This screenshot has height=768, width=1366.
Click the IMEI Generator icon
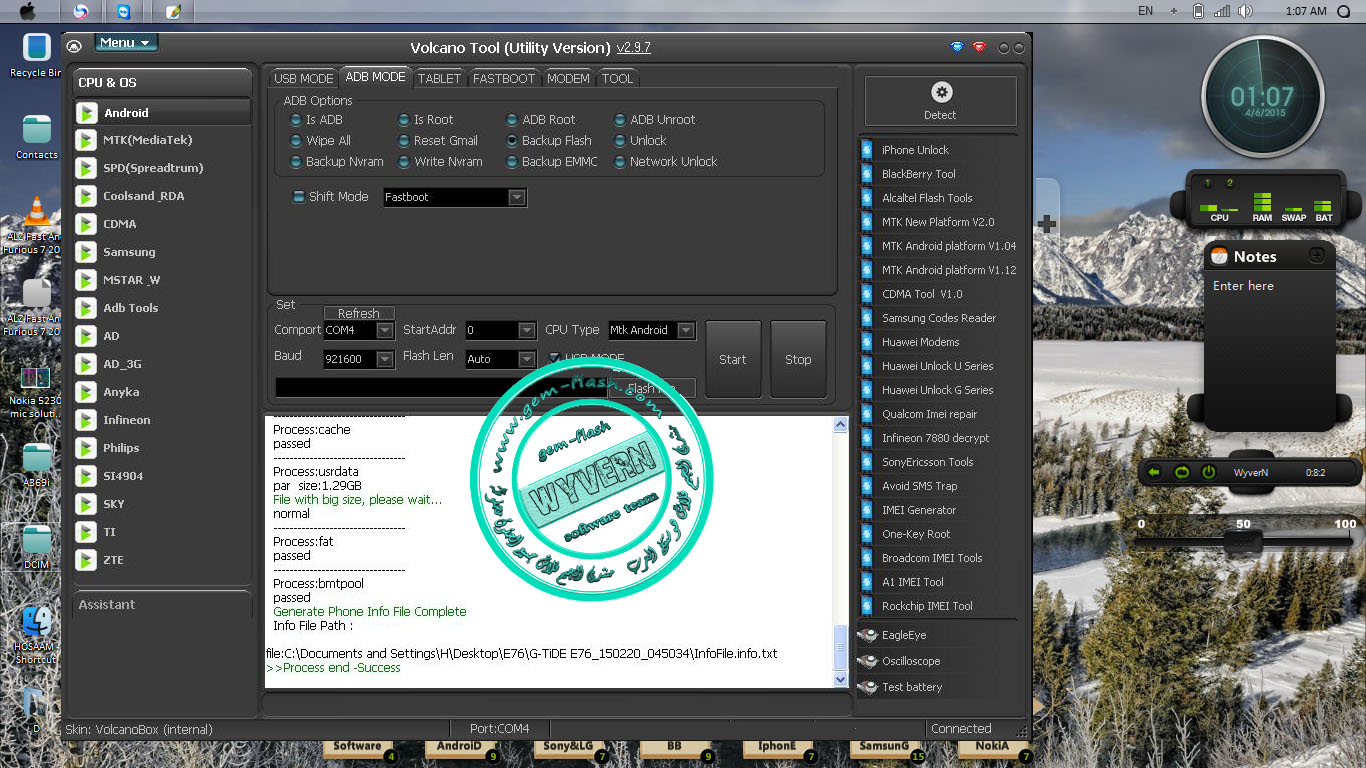click(866, 510)
